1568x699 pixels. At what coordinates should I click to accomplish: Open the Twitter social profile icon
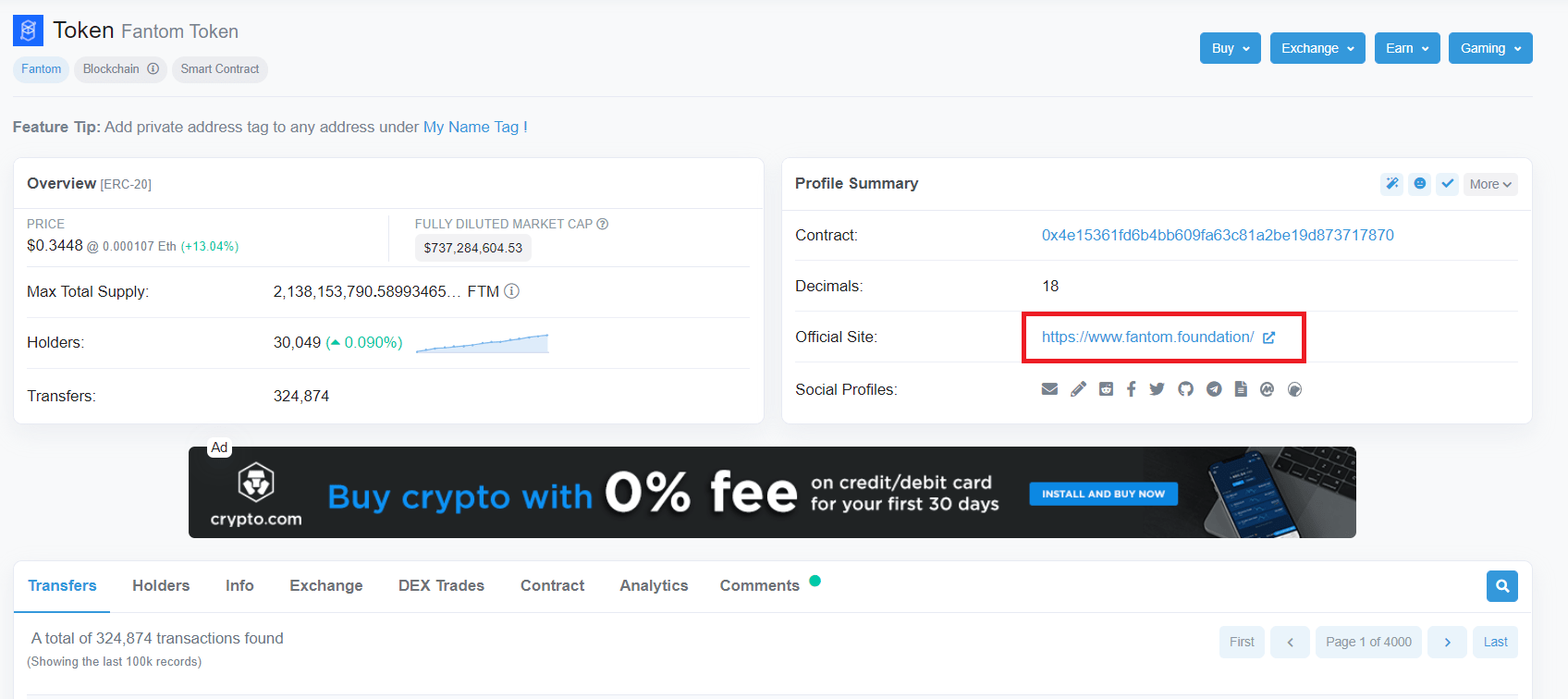[x=1157, y=389]
